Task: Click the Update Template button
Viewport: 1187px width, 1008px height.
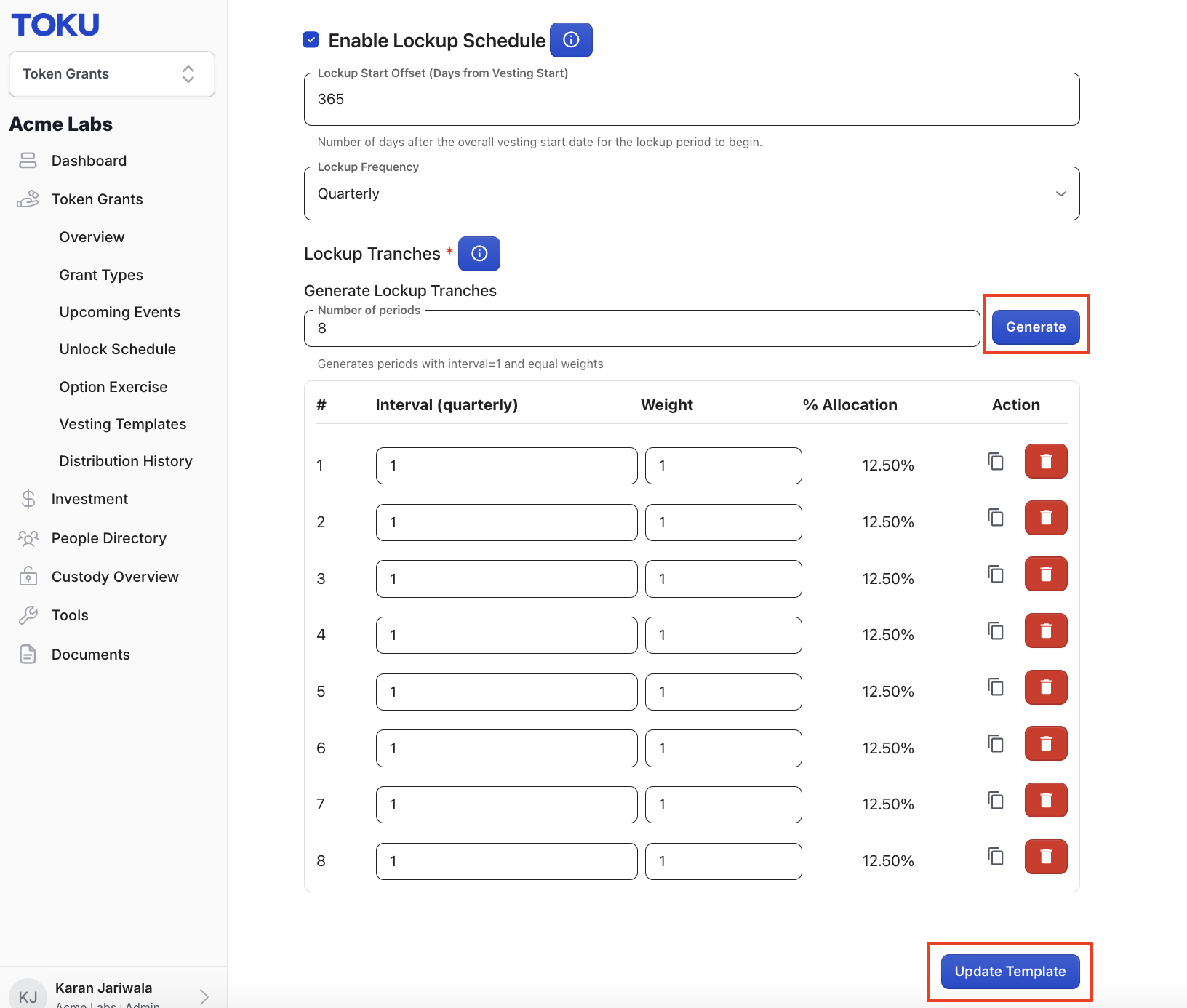Action: pyautogui.click(x=1010, y=971)
